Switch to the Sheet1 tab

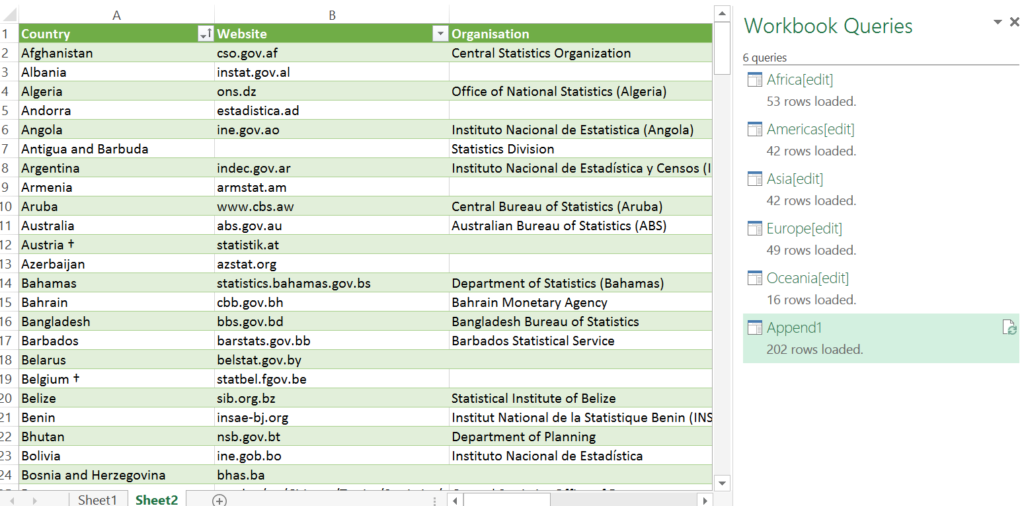pyautogui.click(x=97, y=499)
